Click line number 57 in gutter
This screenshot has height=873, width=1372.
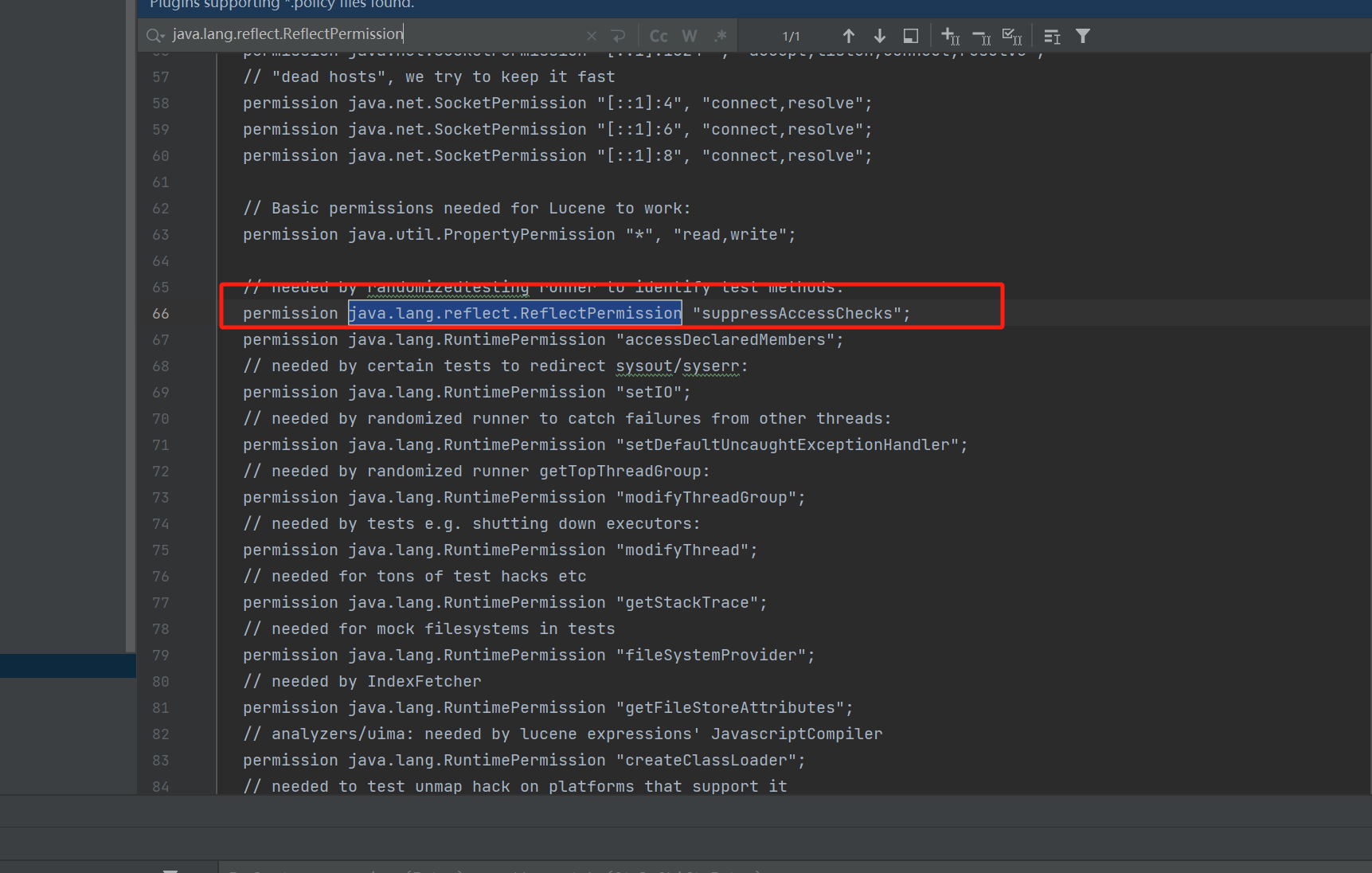coord(161,77)
